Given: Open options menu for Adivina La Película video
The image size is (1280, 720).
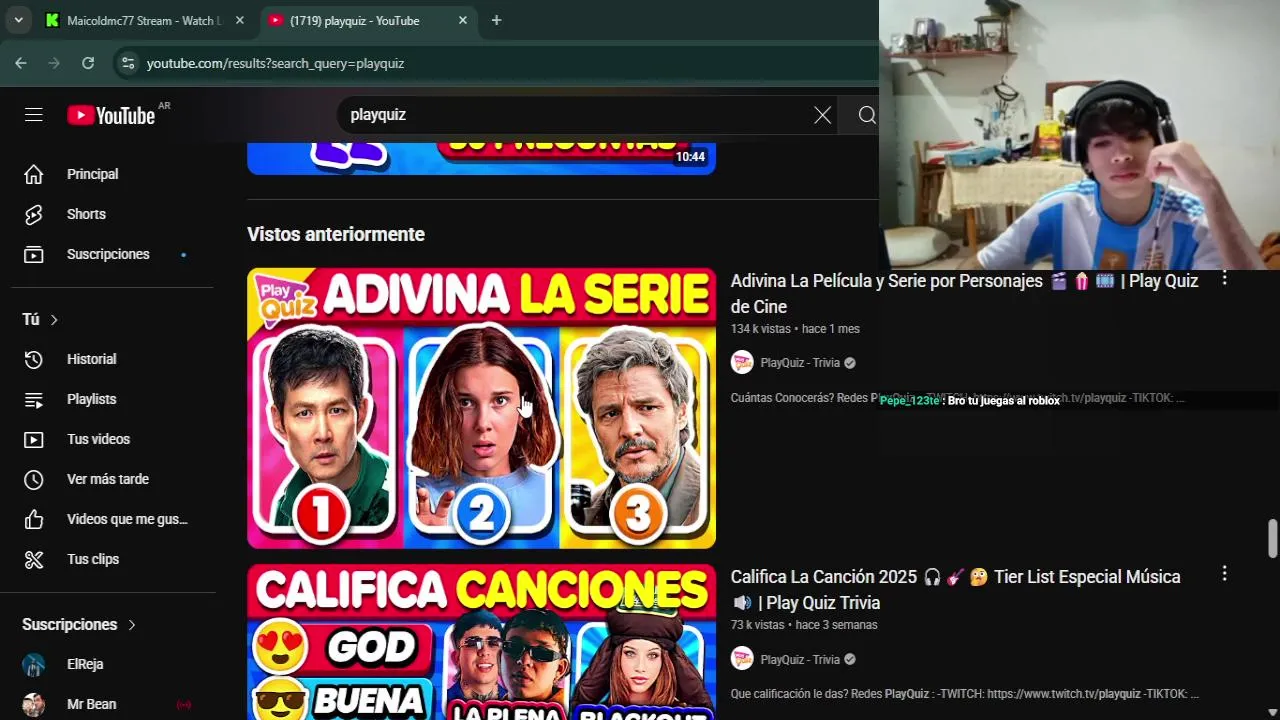Looking at the screenshot, I should tap(1224, 279).
